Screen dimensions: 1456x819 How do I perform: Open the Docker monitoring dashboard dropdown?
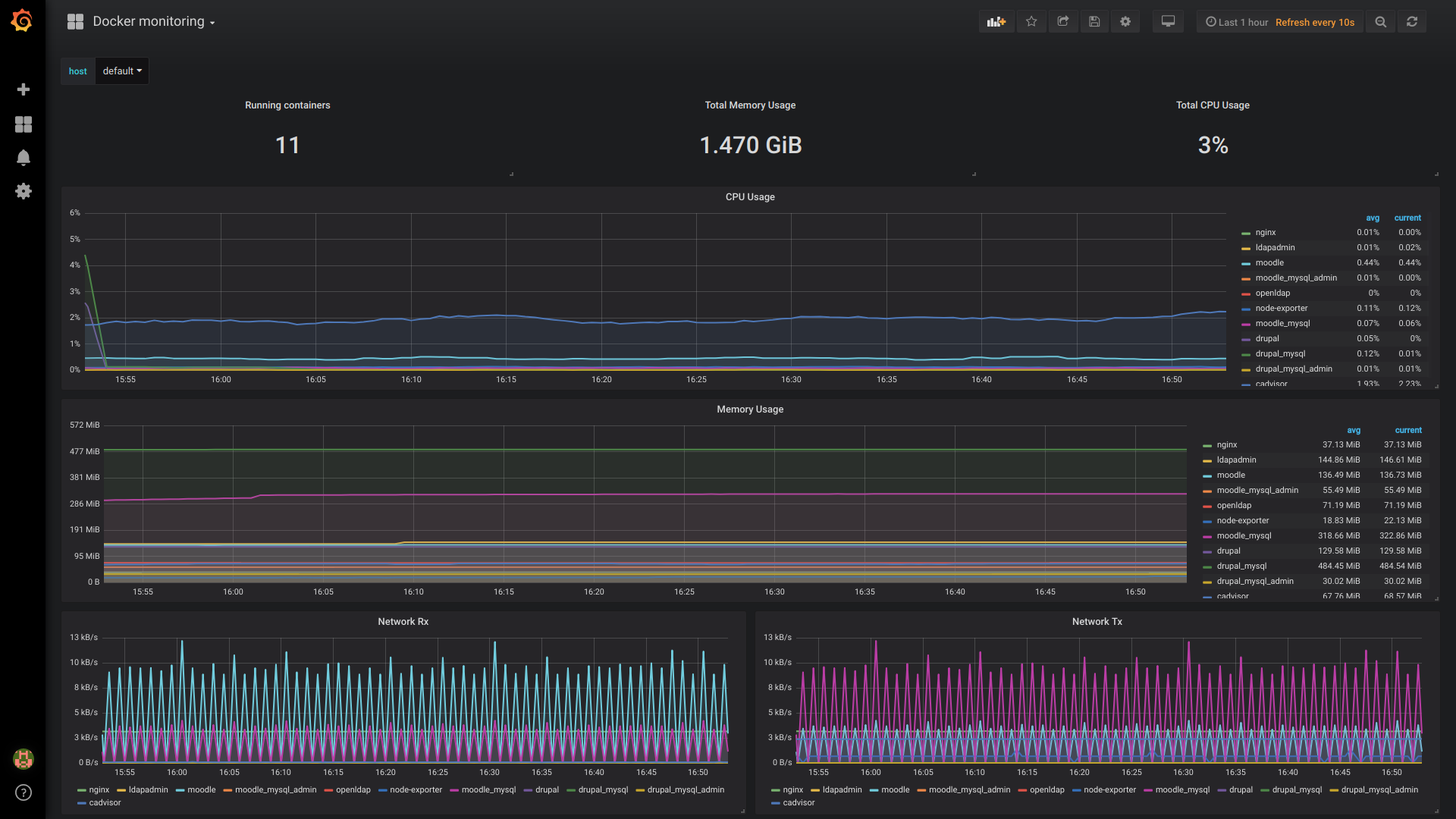click(x=154, y=22)
